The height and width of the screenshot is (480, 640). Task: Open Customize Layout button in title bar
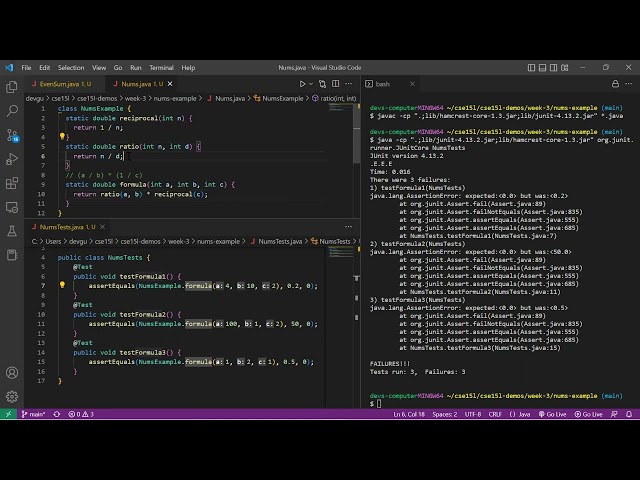[x=565, y=68]
